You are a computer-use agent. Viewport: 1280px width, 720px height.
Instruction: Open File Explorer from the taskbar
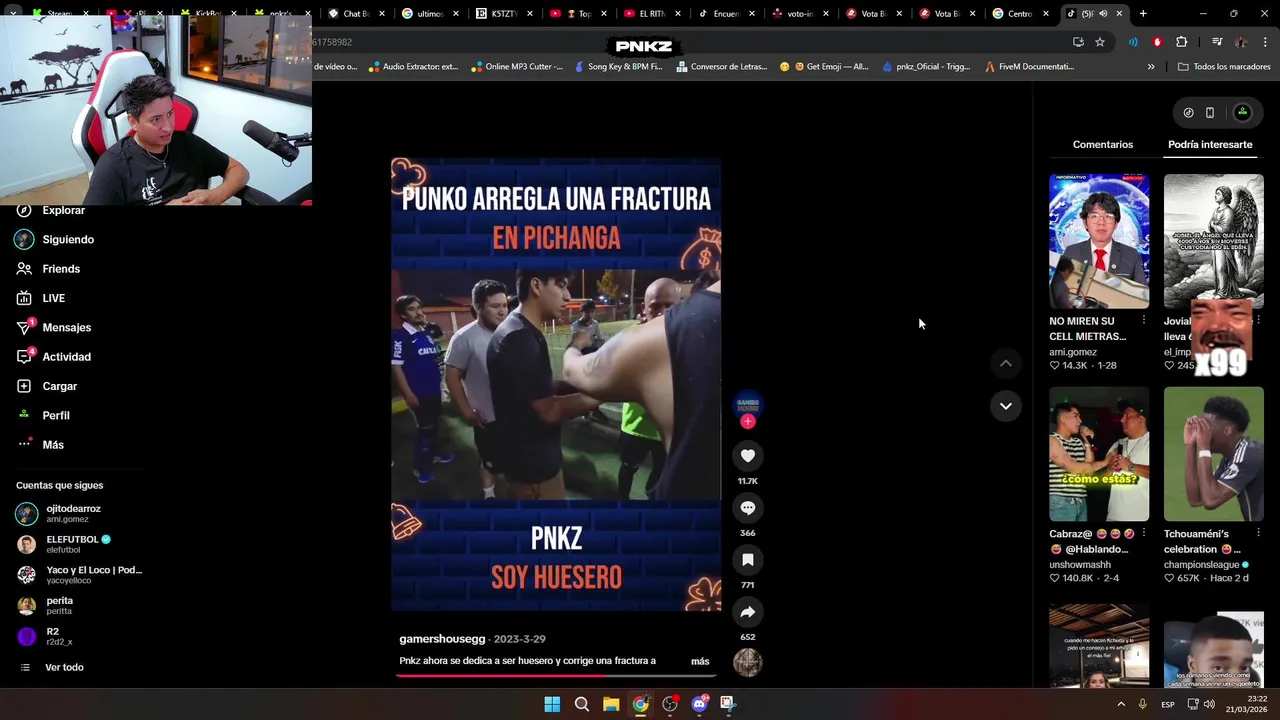click(611, 704)
